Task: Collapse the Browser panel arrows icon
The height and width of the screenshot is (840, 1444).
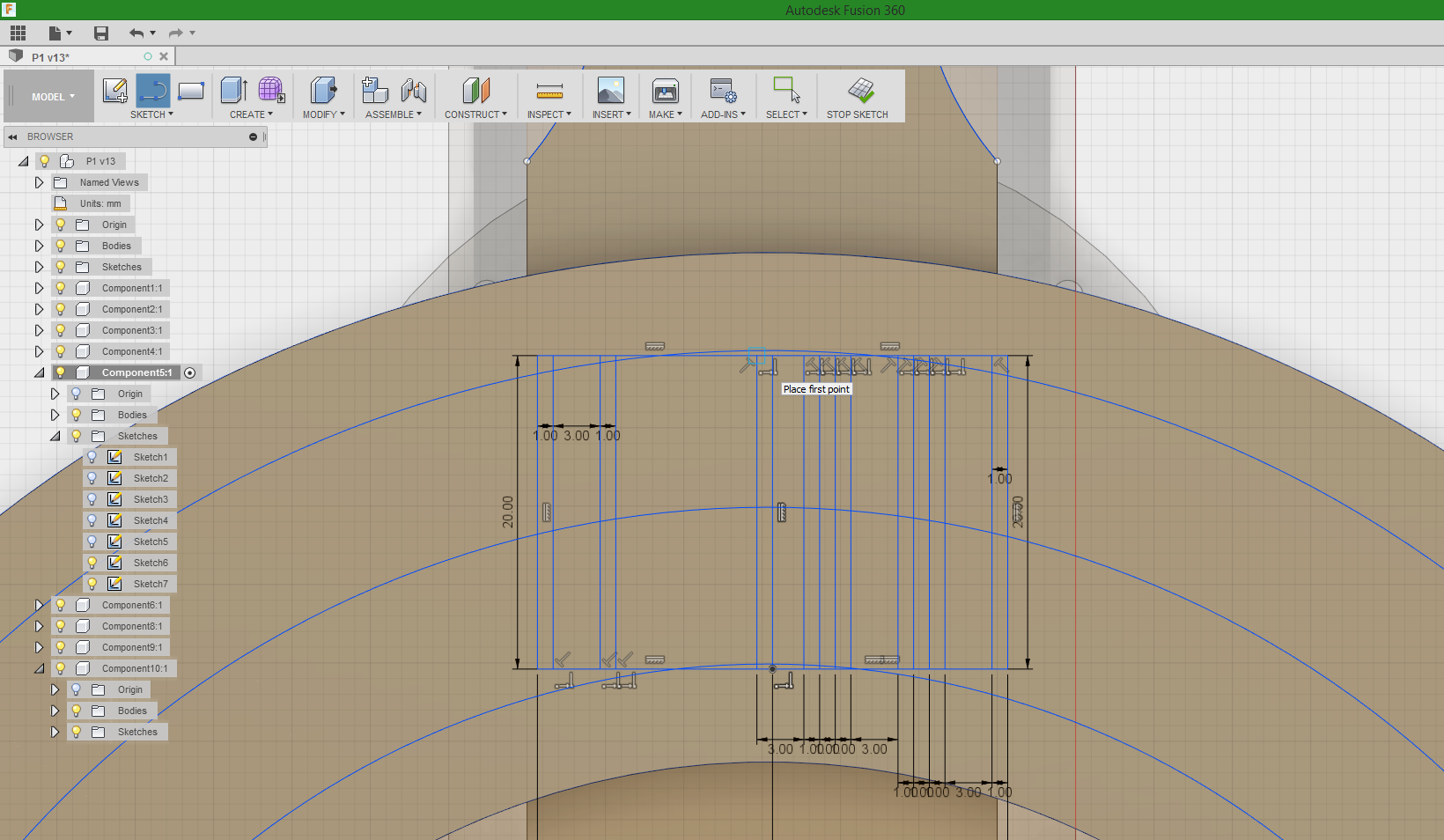Action: click(12, 137)
